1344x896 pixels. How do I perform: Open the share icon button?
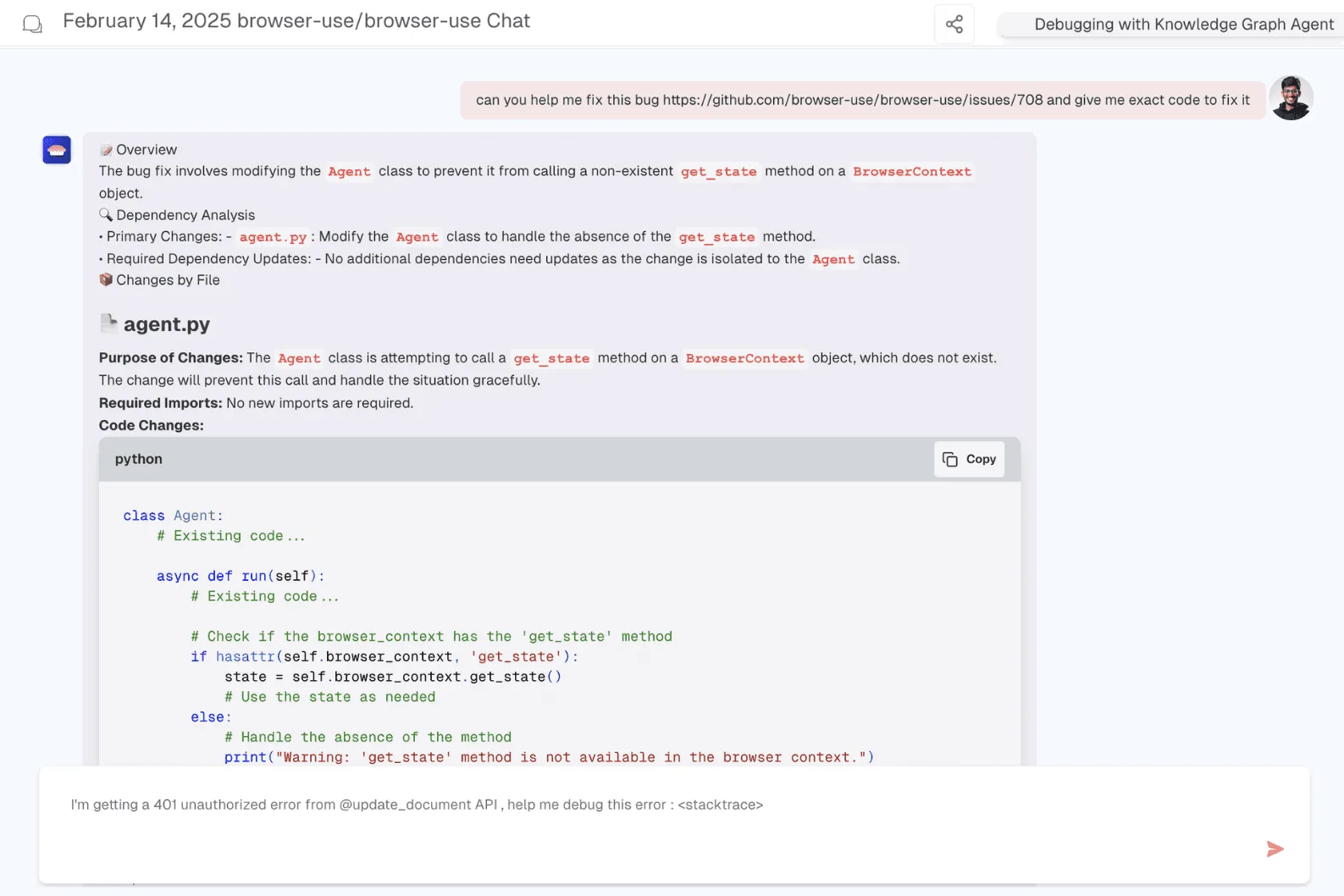click(x=954, y=24)
